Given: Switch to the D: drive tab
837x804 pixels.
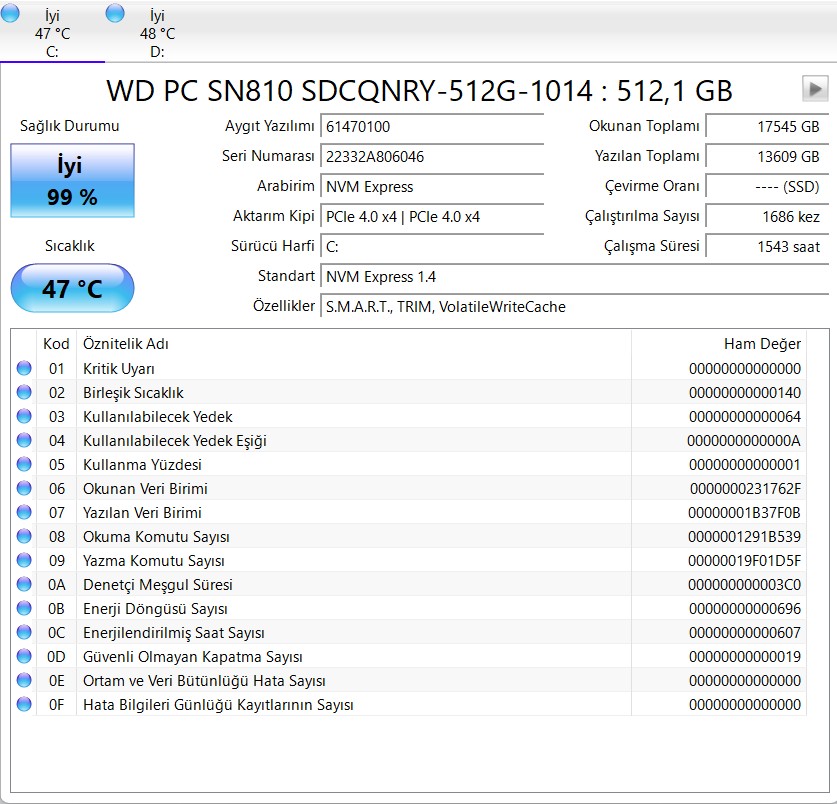Looking at the screenshot, I should 157,33.
